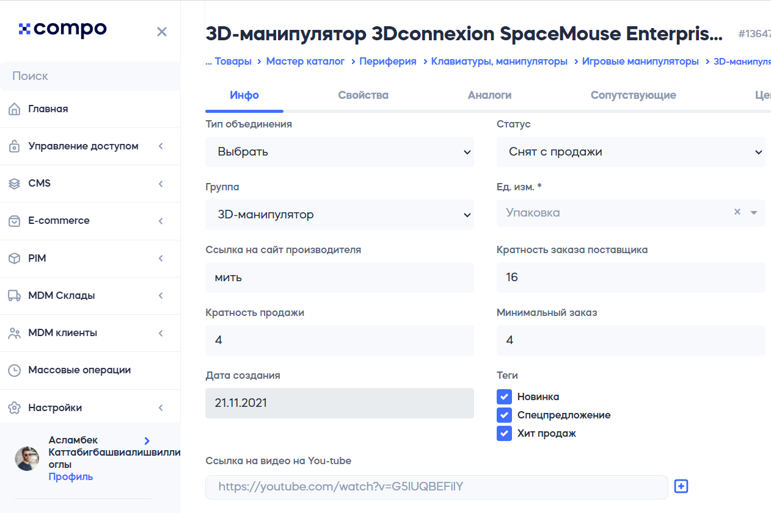771x513 pixels.
Task: Expand the MDM клиенты submenu chevron
Action: tap(161, 333)
